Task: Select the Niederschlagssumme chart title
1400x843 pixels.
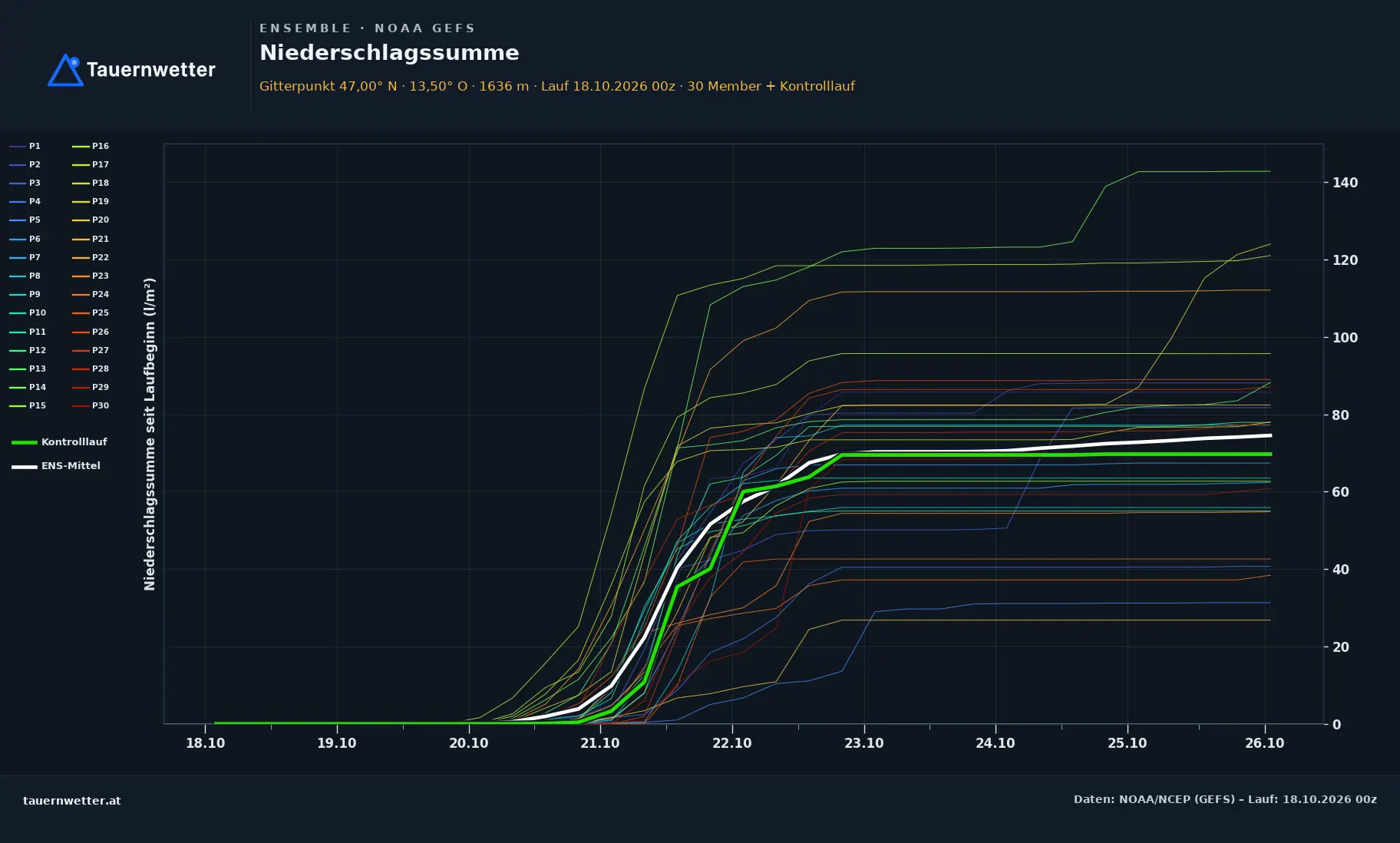Action: (x=389, y=53)
